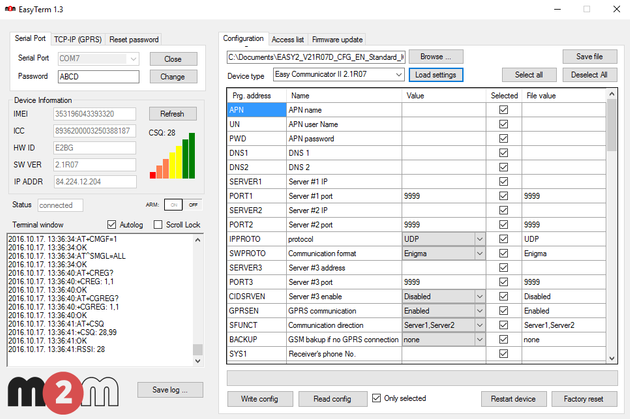The height and width of the screenshot is (419, 630).
Task: Switch ARM toggle to ON
Action: [174, 205]
